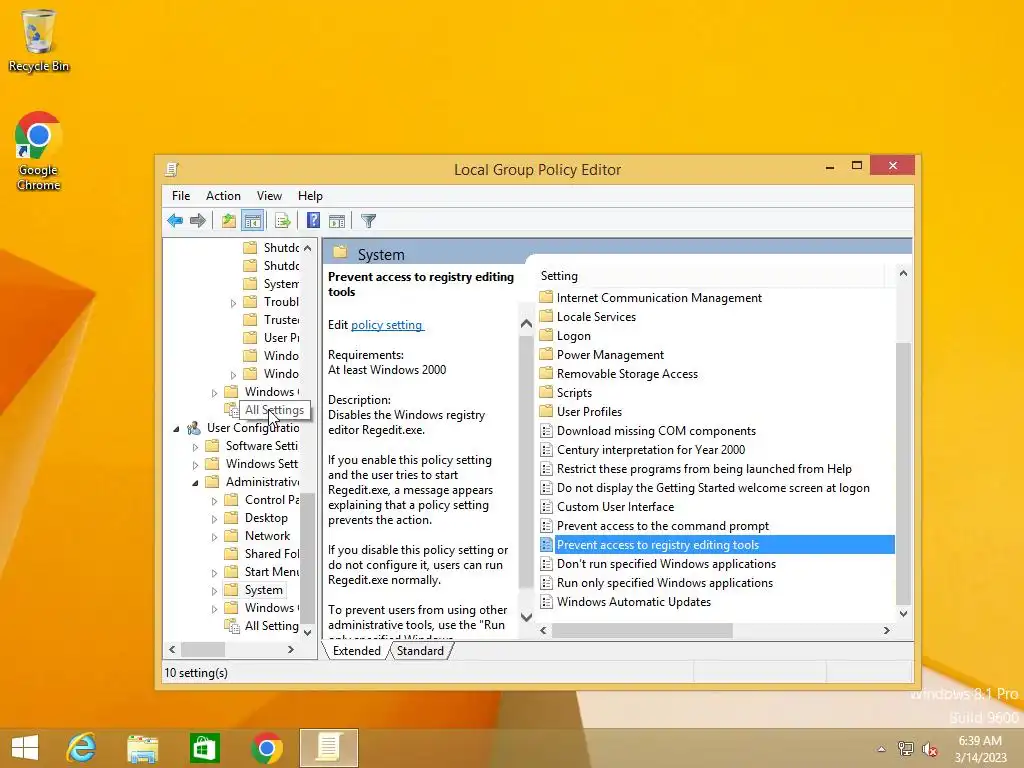Select Prevent access to the command prompt
Screen dimensions: 1024x768
[x=663, y=526]
